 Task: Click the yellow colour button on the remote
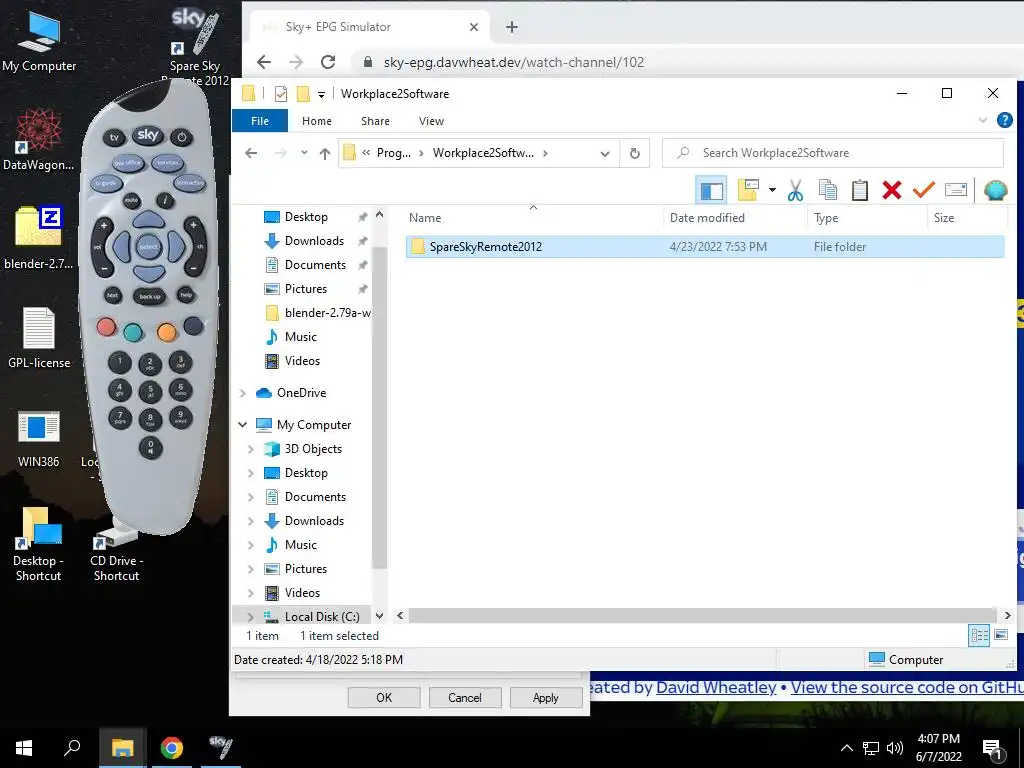[167, 332]
